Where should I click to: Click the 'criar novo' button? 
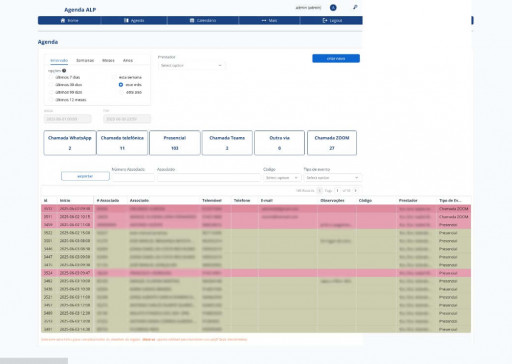pos(336,59)
